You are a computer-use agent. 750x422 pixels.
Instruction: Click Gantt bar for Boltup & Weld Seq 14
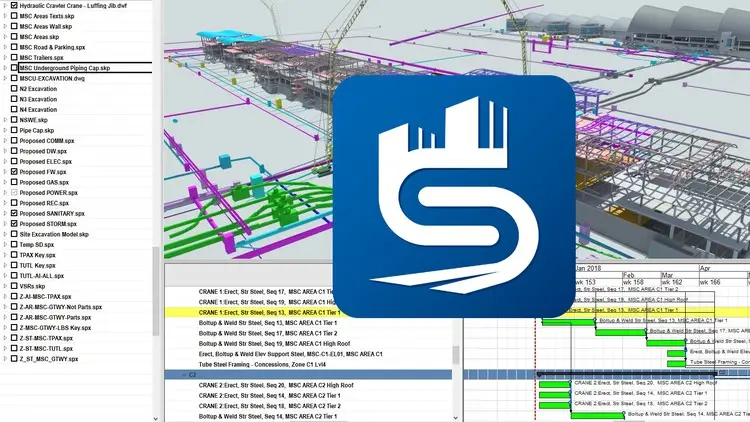(597, 415)
